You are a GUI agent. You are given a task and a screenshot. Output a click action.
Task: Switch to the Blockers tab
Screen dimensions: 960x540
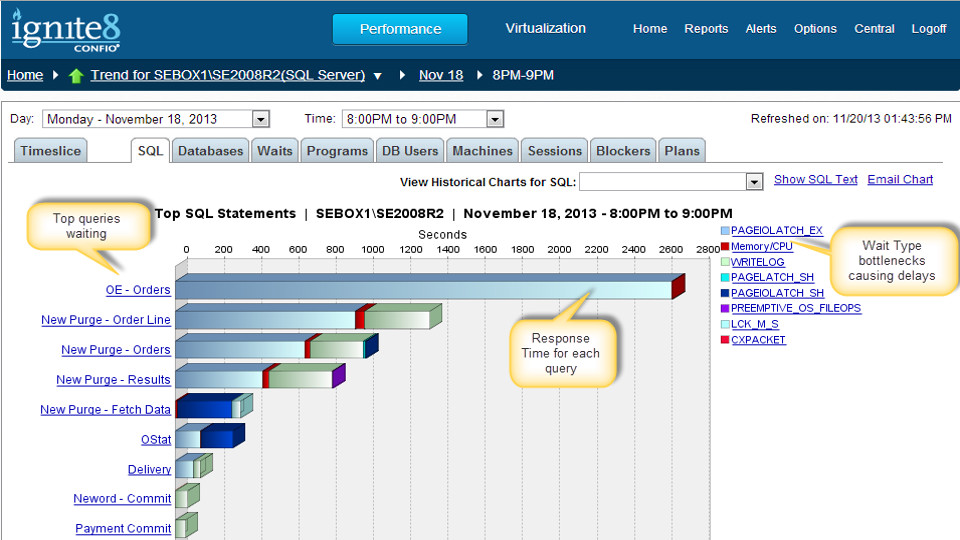(x=623, y=151)
